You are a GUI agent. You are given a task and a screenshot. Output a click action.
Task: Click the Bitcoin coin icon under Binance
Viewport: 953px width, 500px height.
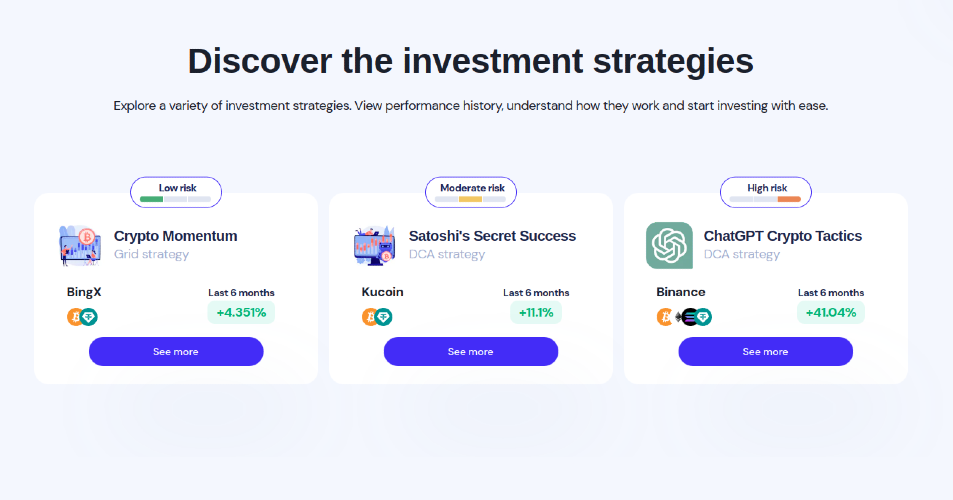pyautogui.click(x=665, y=317)
